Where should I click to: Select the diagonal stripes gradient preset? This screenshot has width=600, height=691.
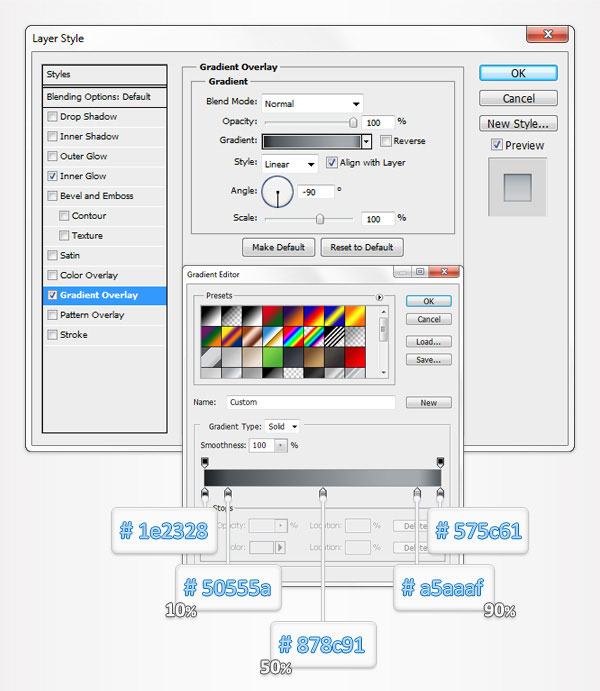tap(334, 337)
